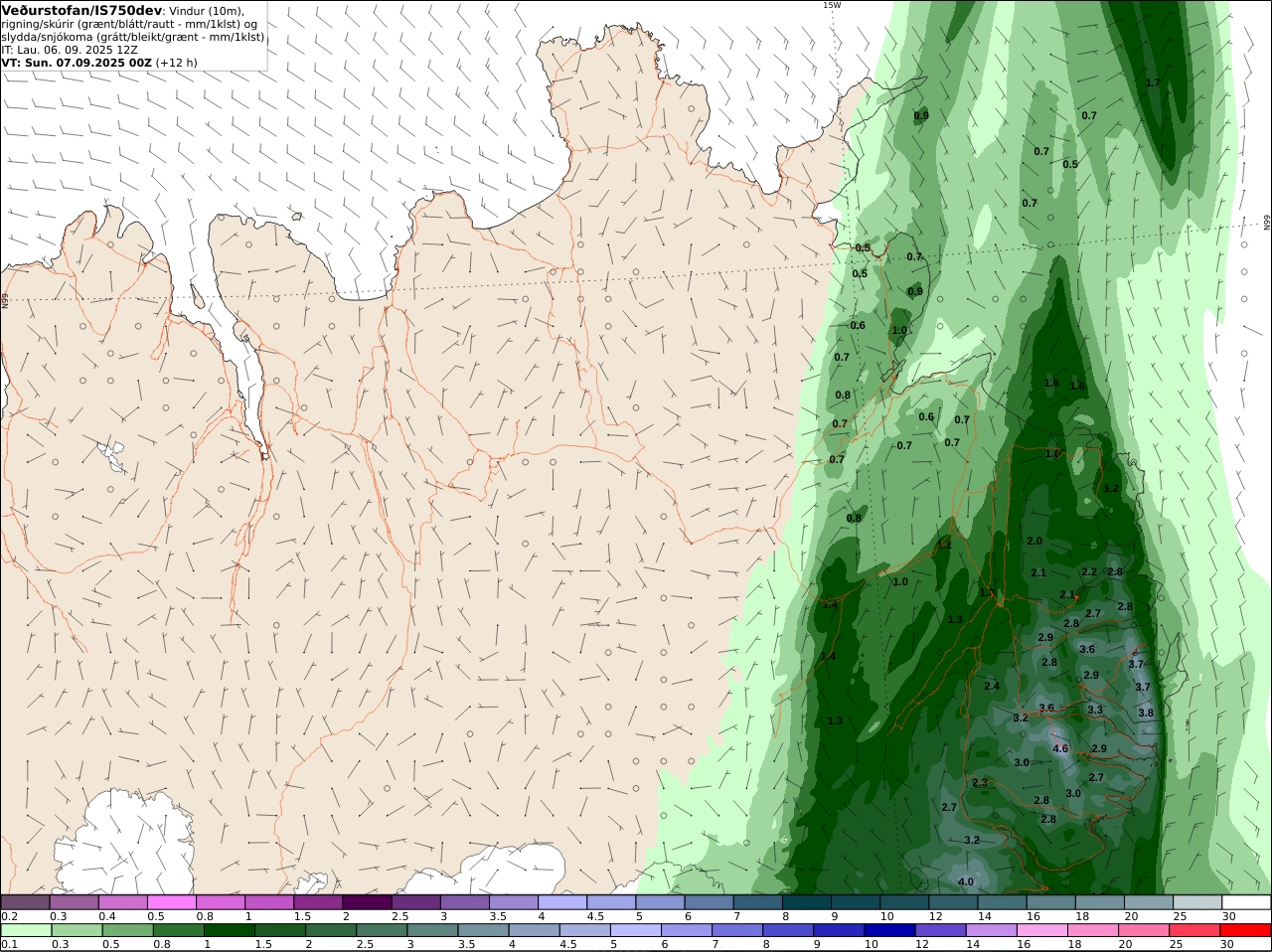Select the pink 18 swatch in lower legend

[1092, 930]
